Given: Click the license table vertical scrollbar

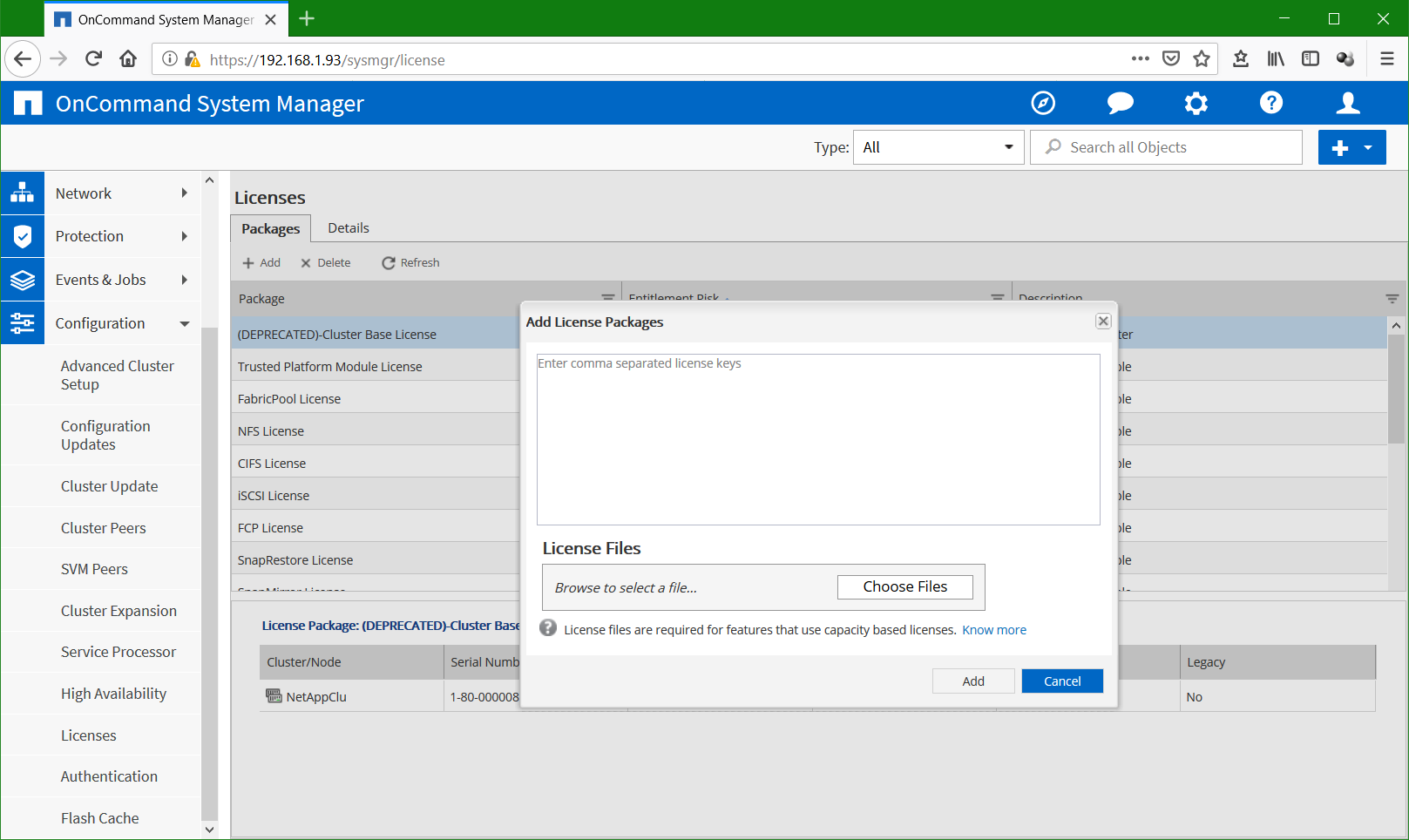Looking at the screenshot, I should pyautogui.click(x=1396, y=390).
